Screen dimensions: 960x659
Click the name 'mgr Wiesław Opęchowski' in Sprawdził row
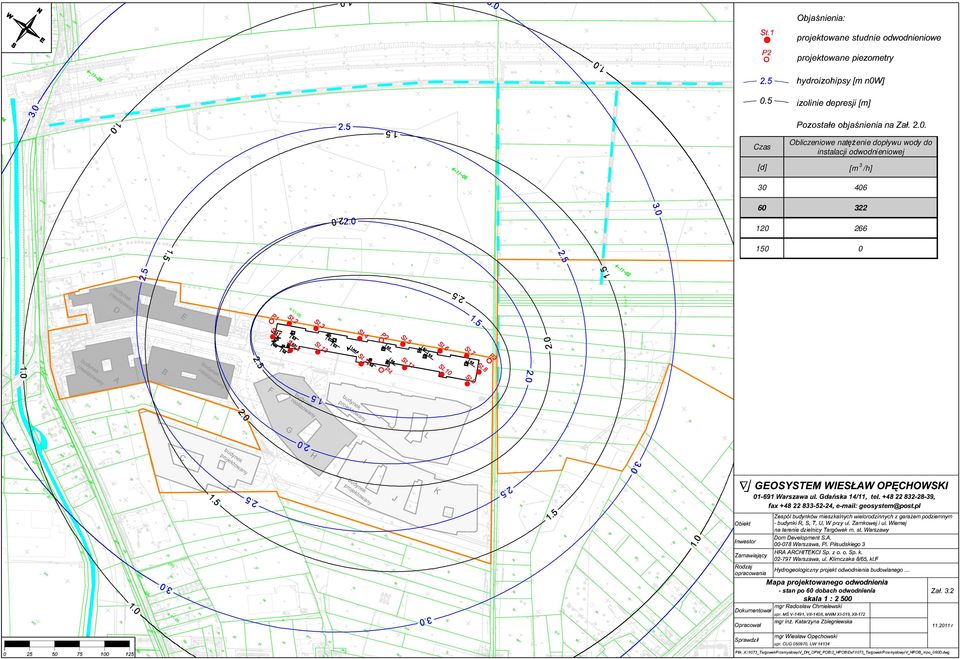pyautogui.click(x=806, y=637)
